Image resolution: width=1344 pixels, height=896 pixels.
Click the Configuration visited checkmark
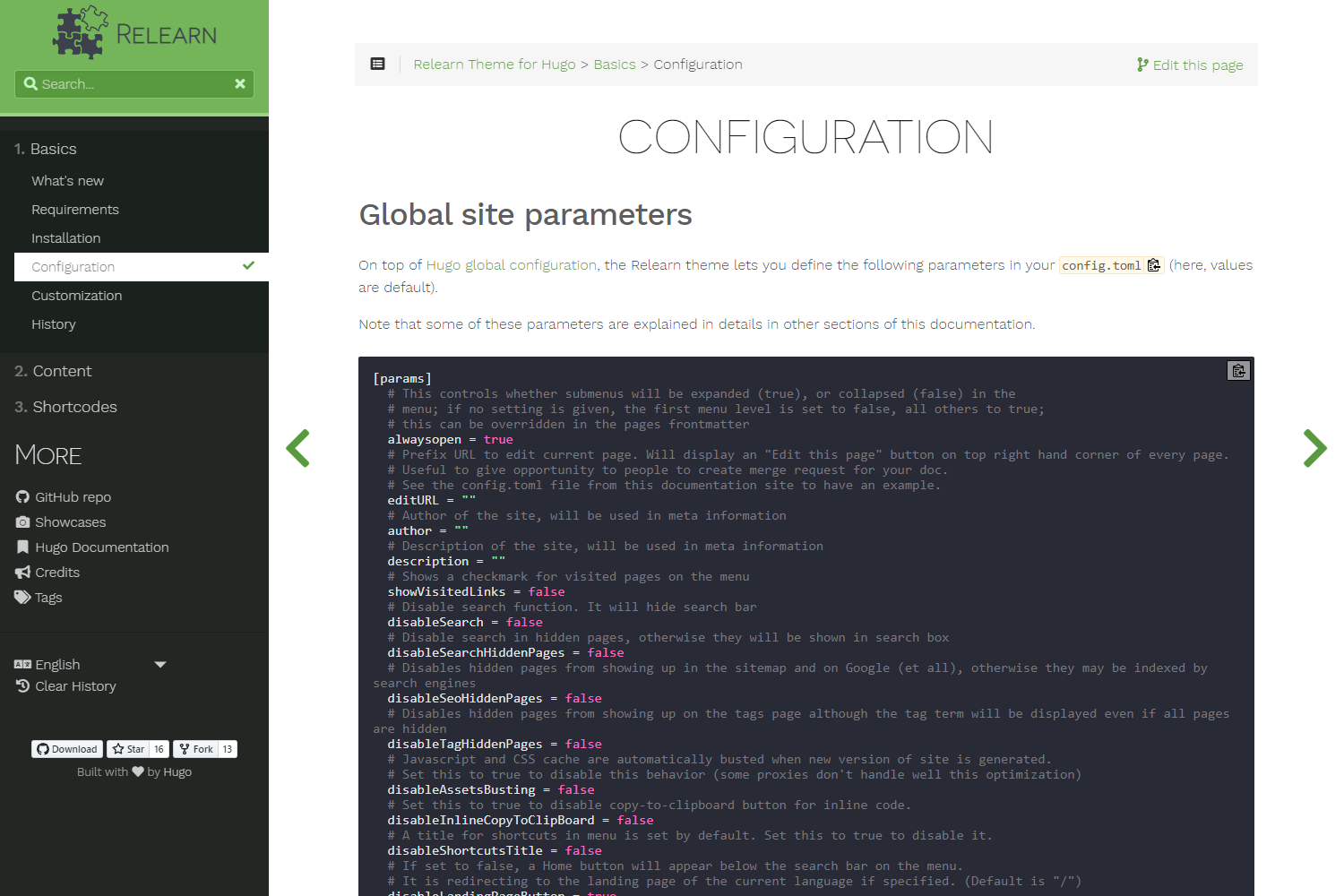pos(248,265)
